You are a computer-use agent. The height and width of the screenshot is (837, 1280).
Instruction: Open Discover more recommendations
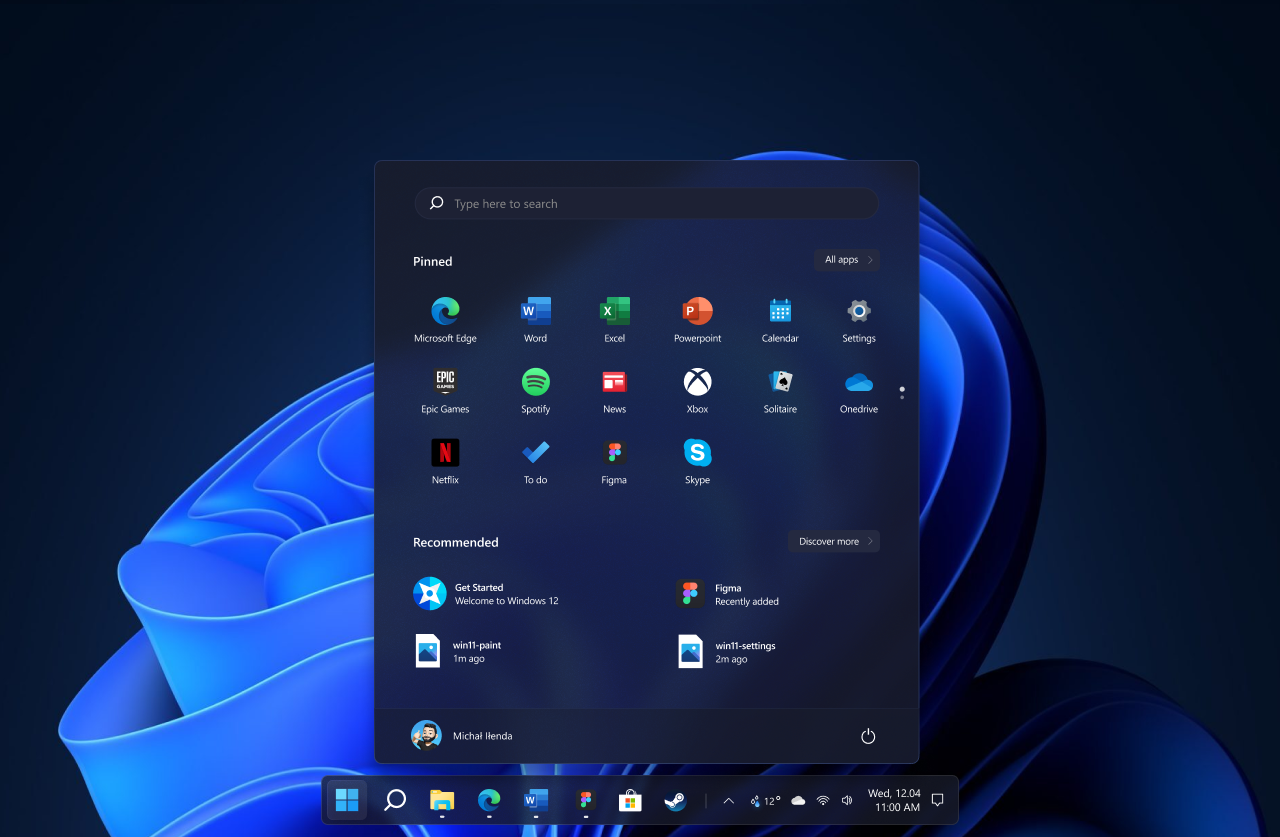pyautogui.click(x=833, y=540)
